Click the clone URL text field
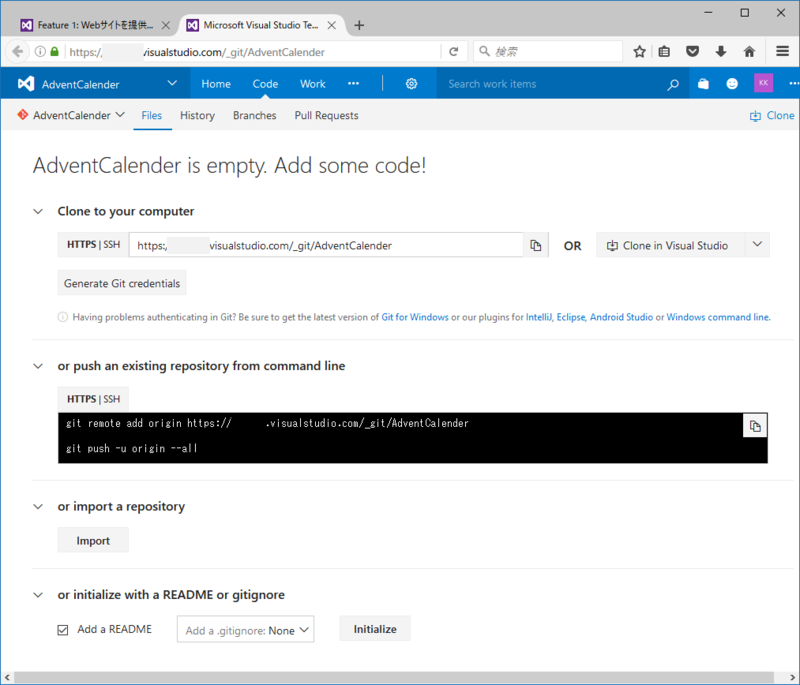 [326, 245]
